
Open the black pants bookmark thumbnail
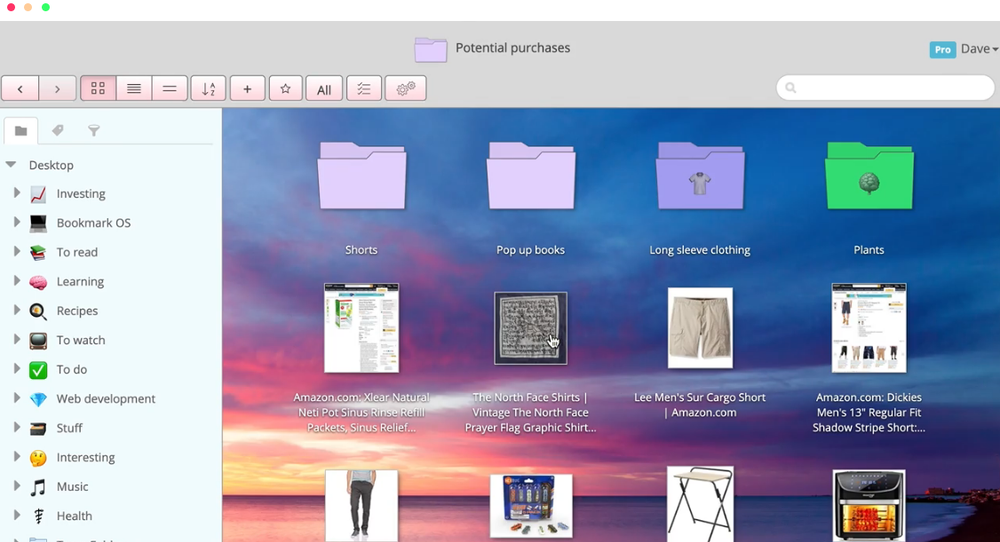pyautogui.click(x=362, y=506)
